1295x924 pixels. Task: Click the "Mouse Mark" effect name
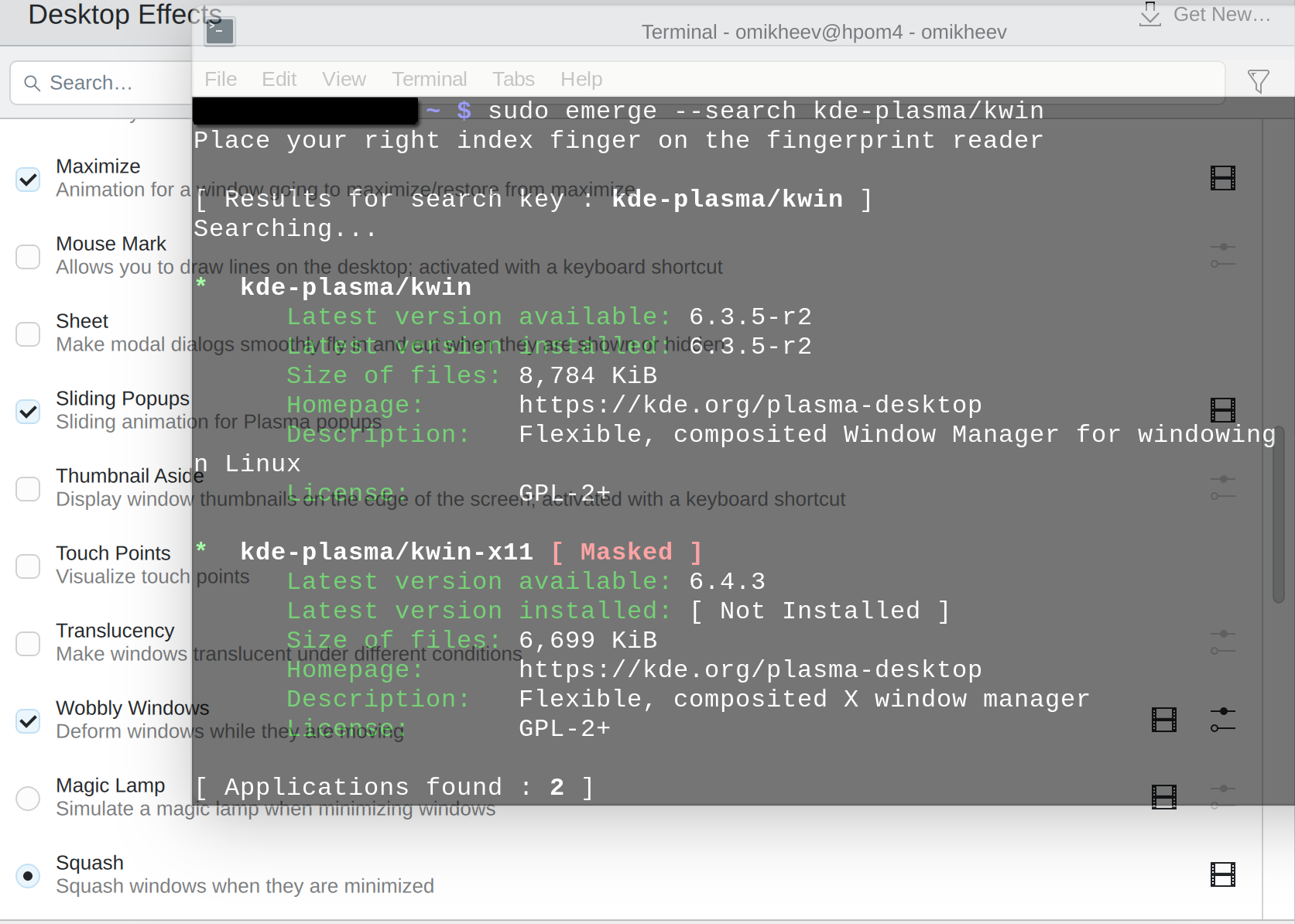111,244
